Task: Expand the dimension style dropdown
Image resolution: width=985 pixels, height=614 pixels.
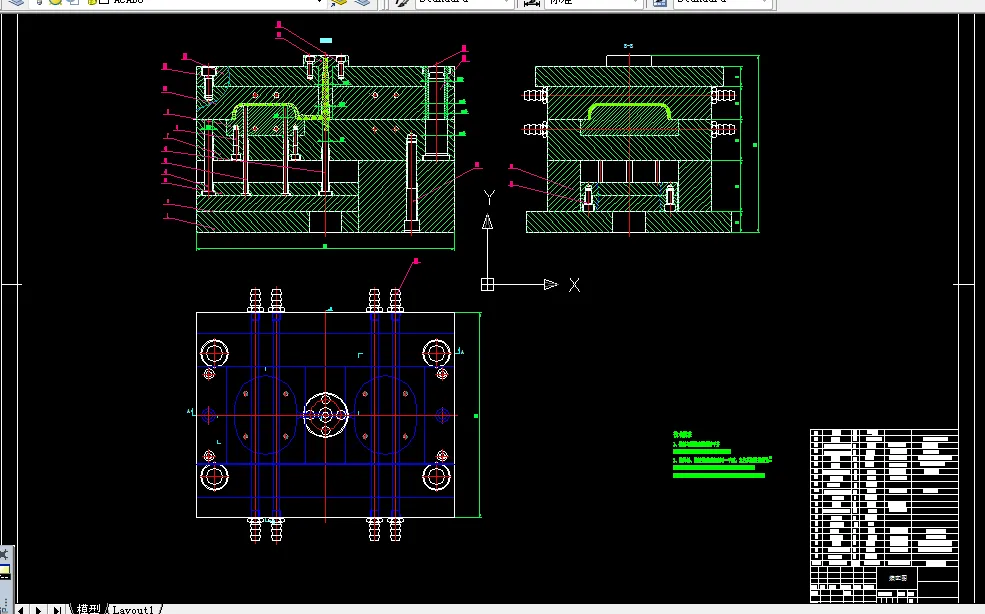Action: point(636,3)
